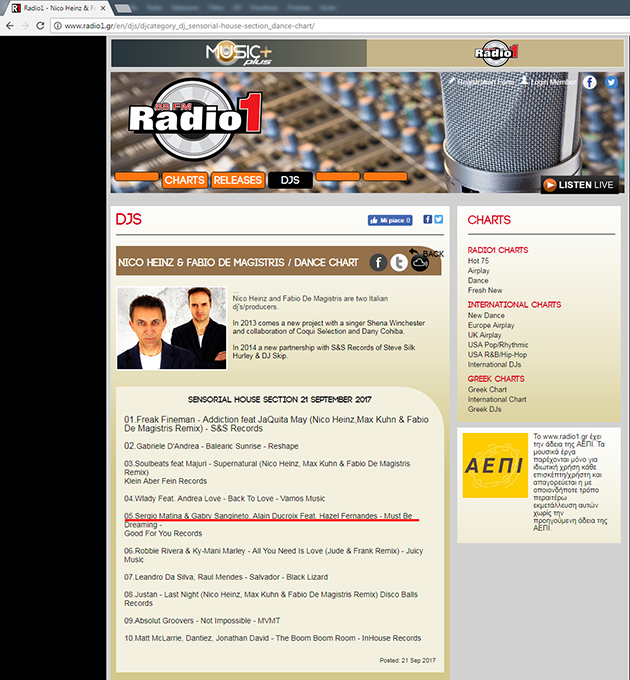This screenshot has height=680, width=630.
Task: Open the Registration Form link
Action: point(482,82)
